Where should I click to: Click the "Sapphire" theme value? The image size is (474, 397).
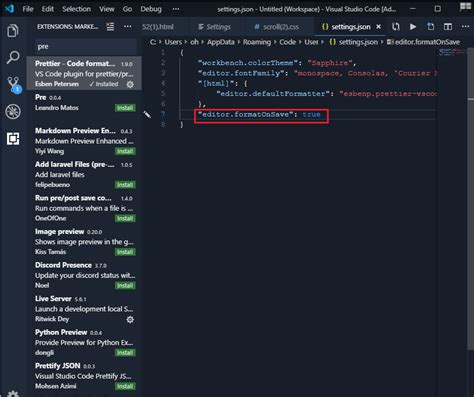(330, 63)
